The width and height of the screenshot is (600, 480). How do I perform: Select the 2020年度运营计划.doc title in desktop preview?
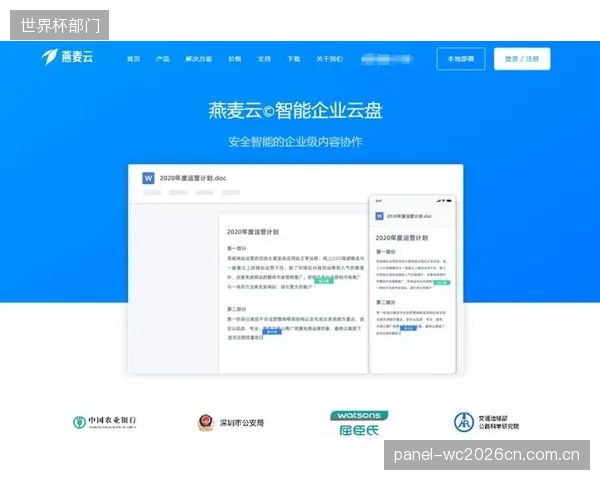pyautogui.click(x=193, y=178)
